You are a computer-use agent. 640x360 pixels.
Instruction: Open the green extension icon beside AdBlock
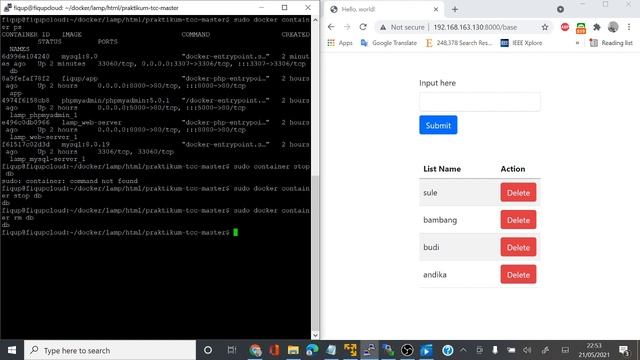point(581,28)
